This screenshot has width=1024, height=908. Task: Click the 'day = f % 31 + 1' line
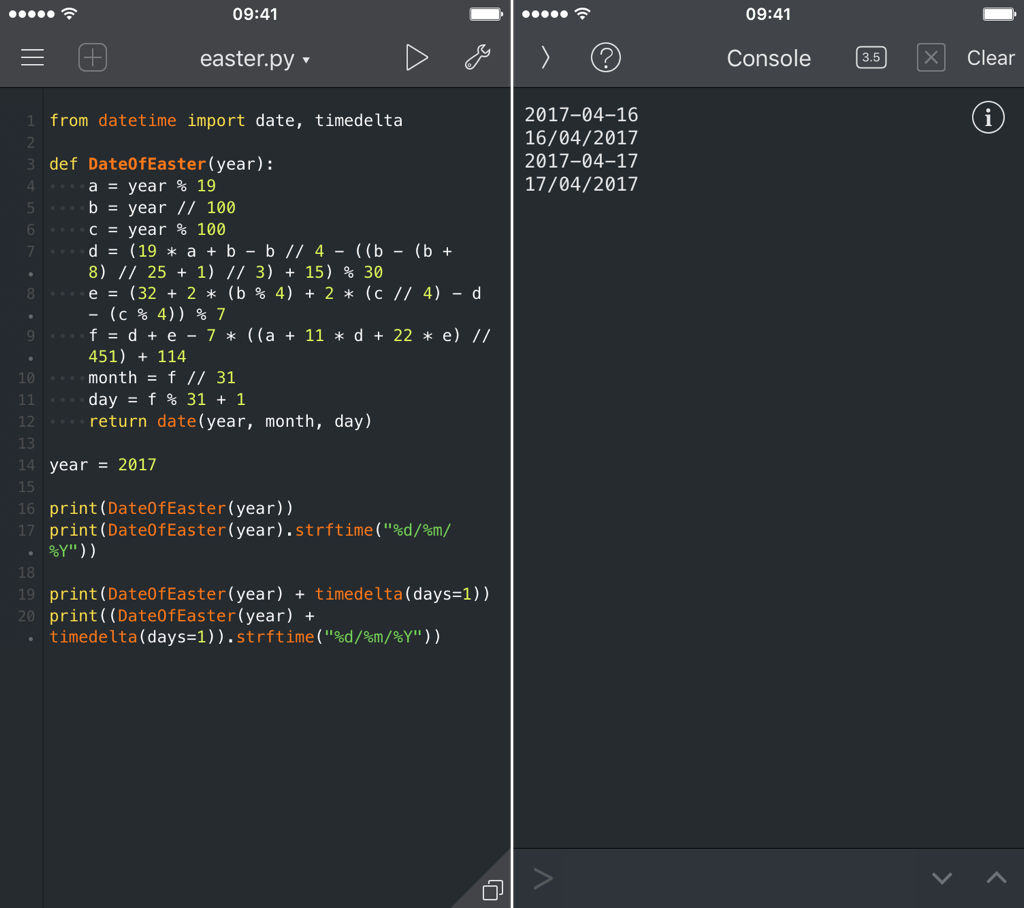pos(167,399)
